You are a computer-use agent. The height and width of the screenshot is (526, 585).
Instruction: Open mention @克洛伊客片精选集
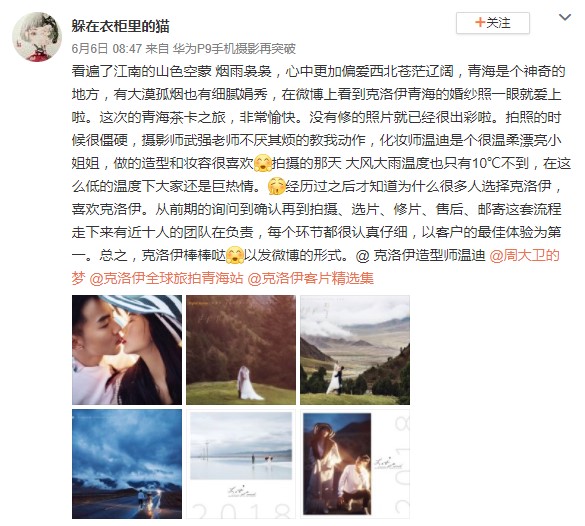(310, 278)
